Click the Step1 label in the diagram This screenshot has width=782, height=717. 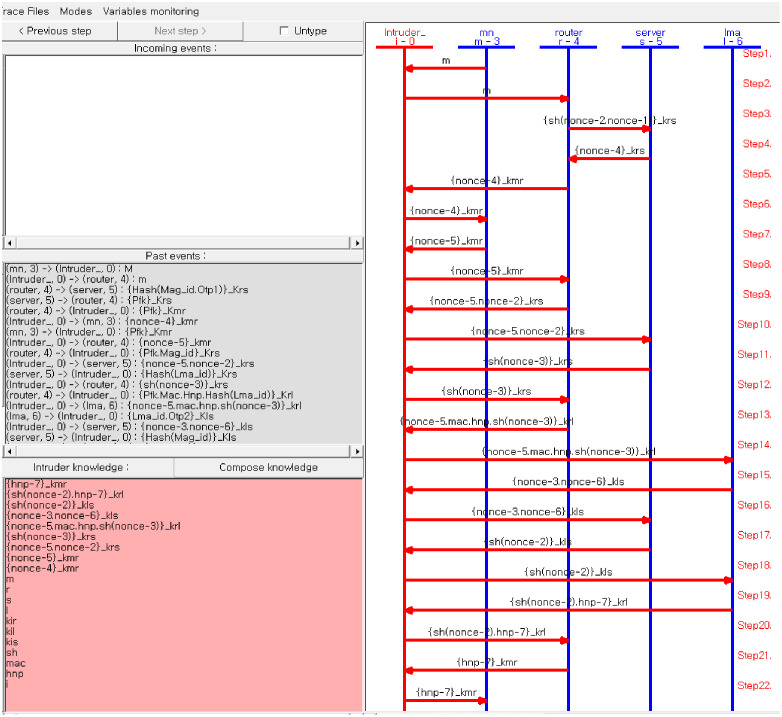click(x=756, y=54)
